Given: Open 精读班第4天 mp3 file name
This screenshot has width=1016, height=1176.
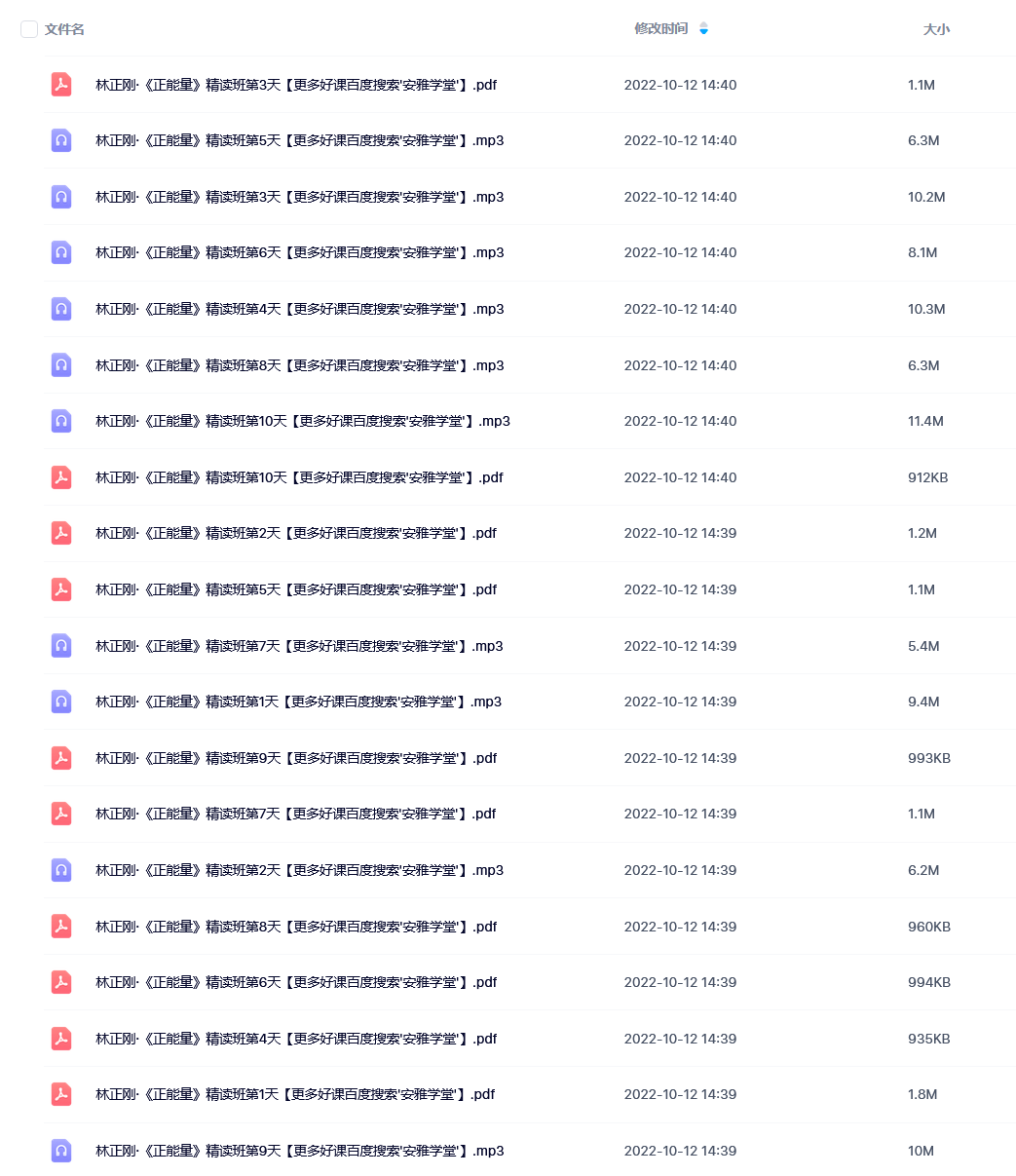Looking at the screenshot, I should click(x=300, y=309).
